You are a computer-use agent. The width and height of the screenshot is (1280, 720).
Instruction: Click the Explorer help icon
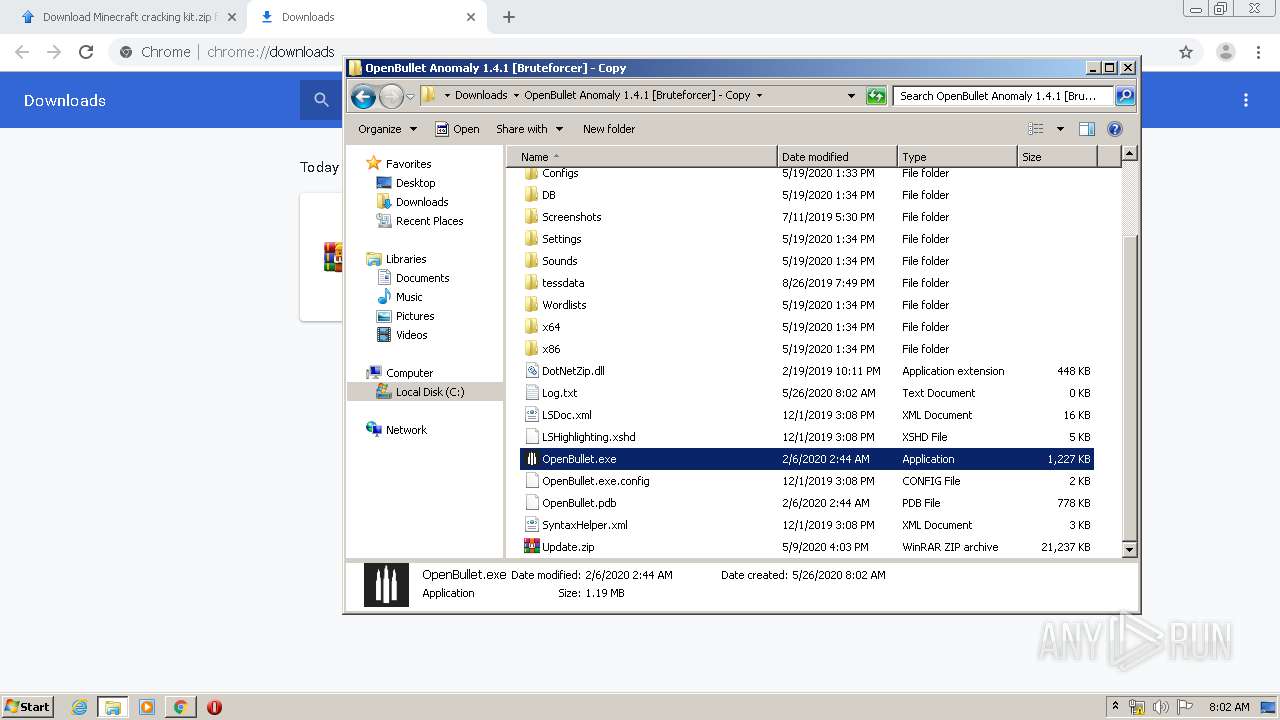click(1115, 129)
